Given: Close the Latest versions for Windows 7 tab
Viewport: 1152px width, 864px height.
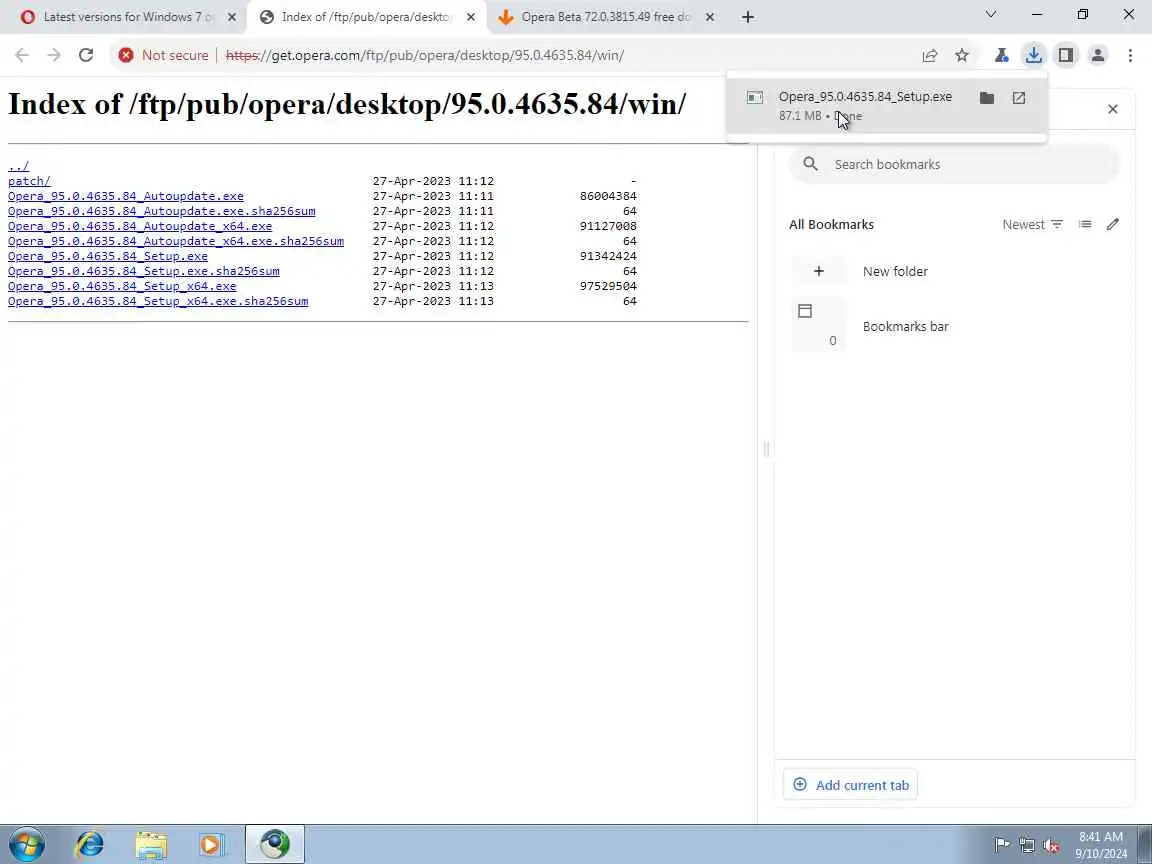Looking at the screenshot, I should click(231, 17).
